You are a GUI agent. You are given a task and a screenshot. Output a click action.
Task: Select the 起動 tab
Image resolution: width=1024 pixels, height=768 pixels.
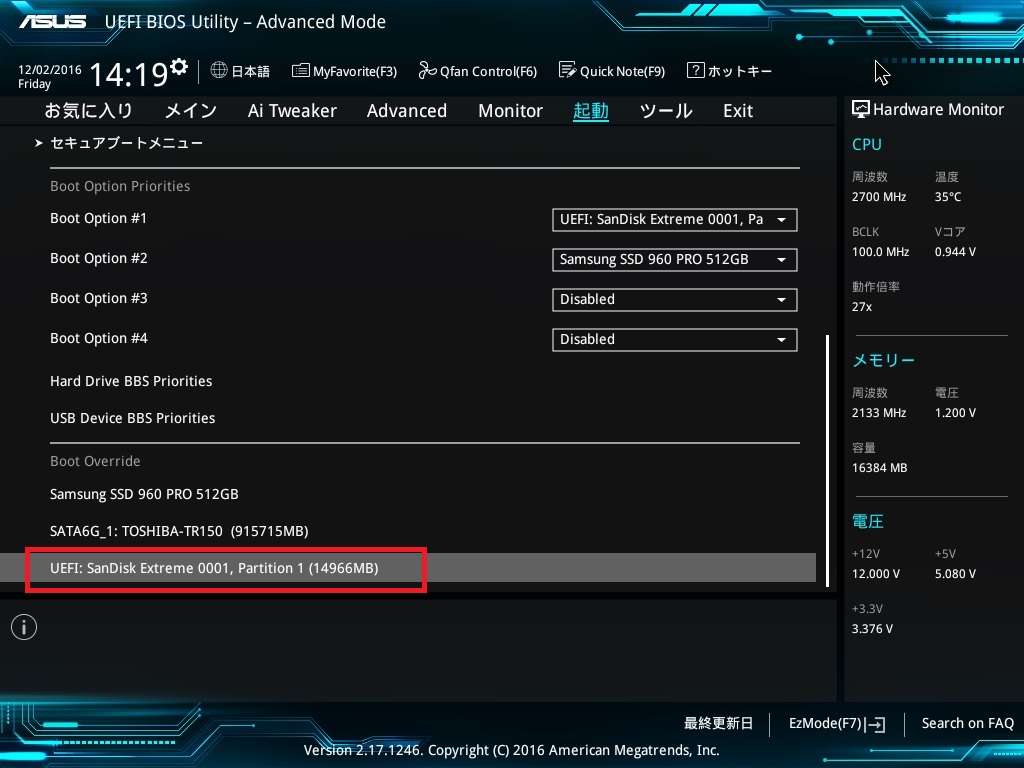[x=590, y=110]
